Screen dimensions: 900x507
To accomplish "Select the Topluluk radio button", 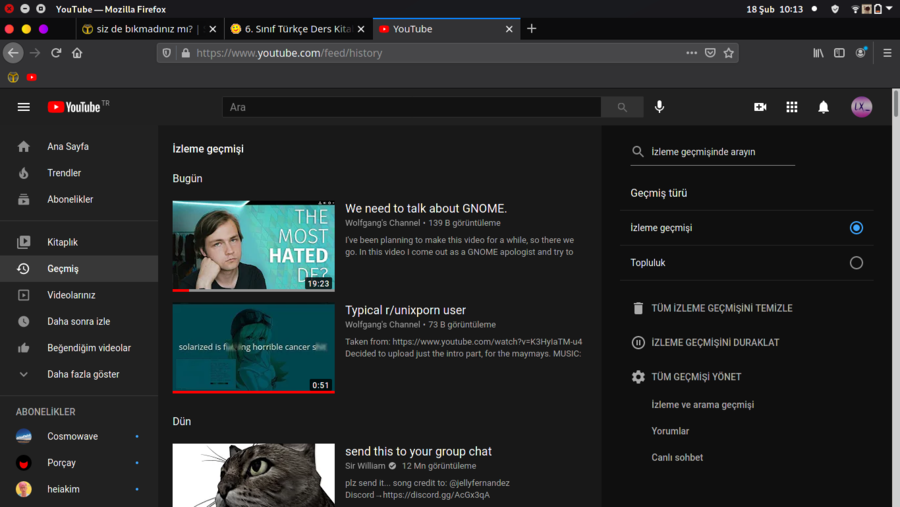I will 856,263.
